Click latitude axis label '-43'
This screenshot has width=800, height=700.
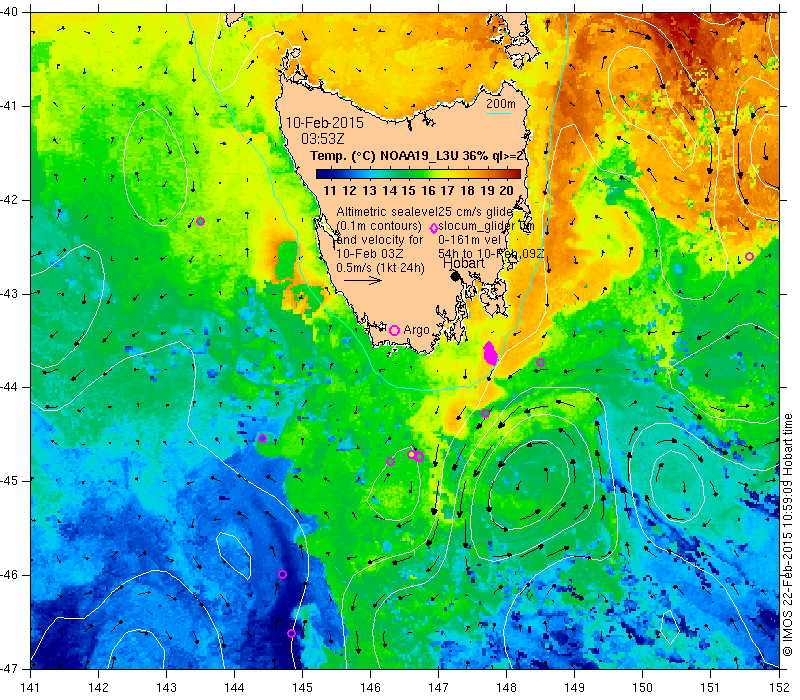click(9, 293)
